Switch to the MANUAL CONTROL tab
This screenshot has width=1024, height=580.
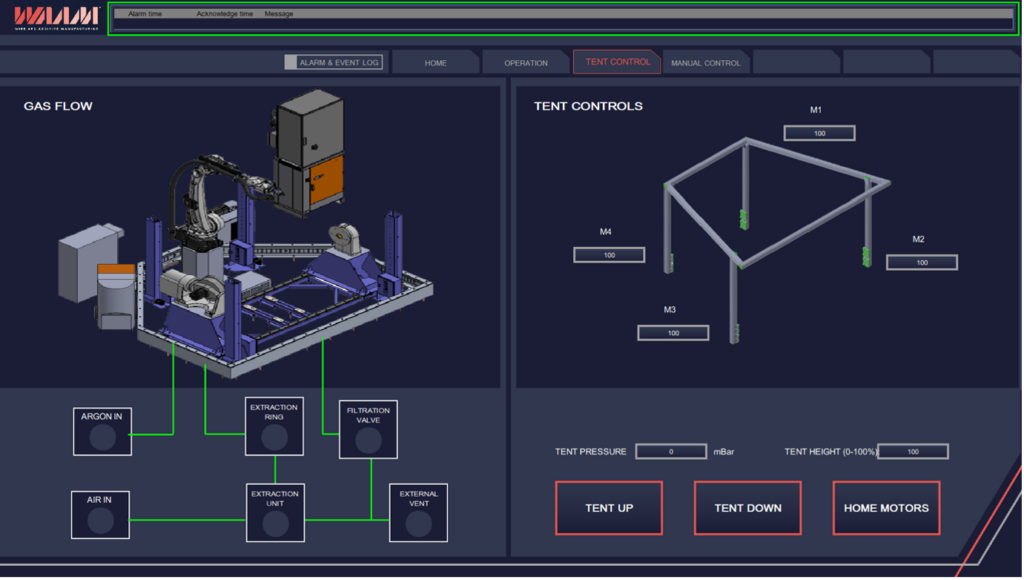click(707, 62)
